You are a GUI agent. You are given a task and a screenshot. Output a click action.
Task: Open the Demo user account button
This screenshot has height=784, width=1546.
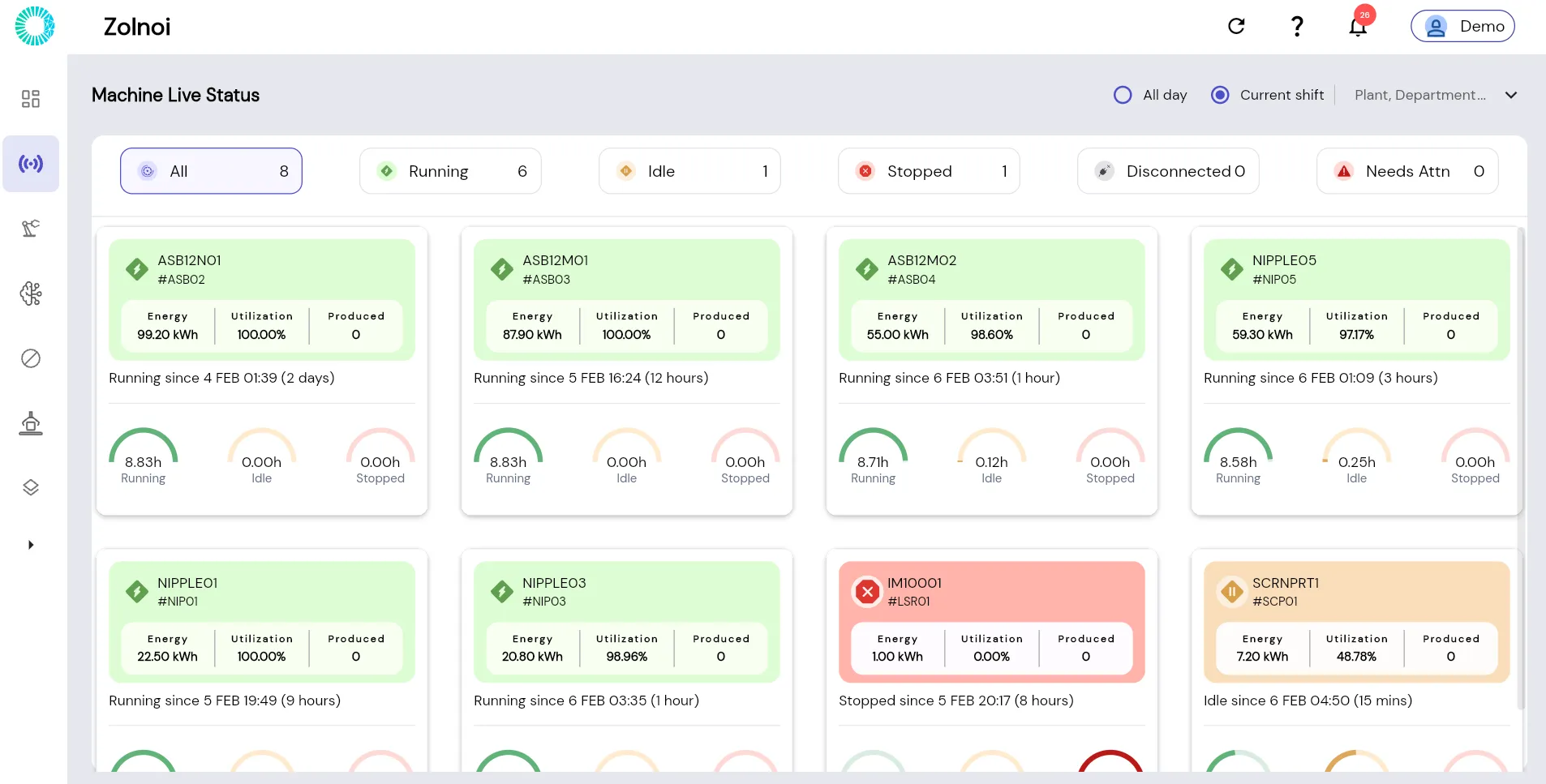point(1462,26)
